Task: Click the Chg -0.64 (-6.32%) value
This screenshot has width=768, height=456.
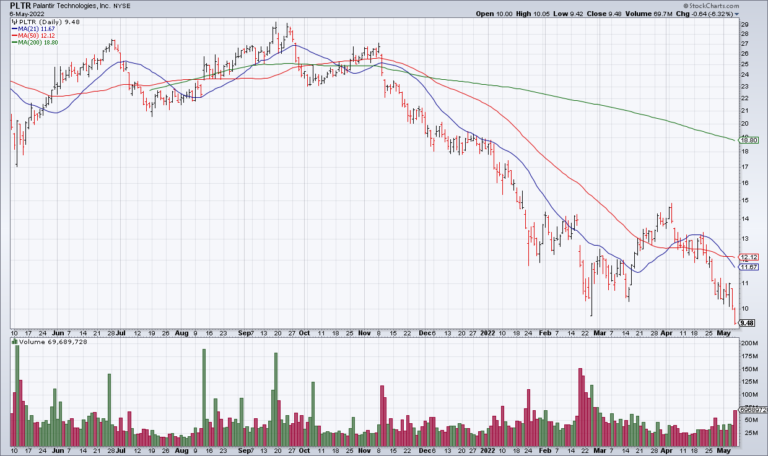Action: click(x=704, y=14)
